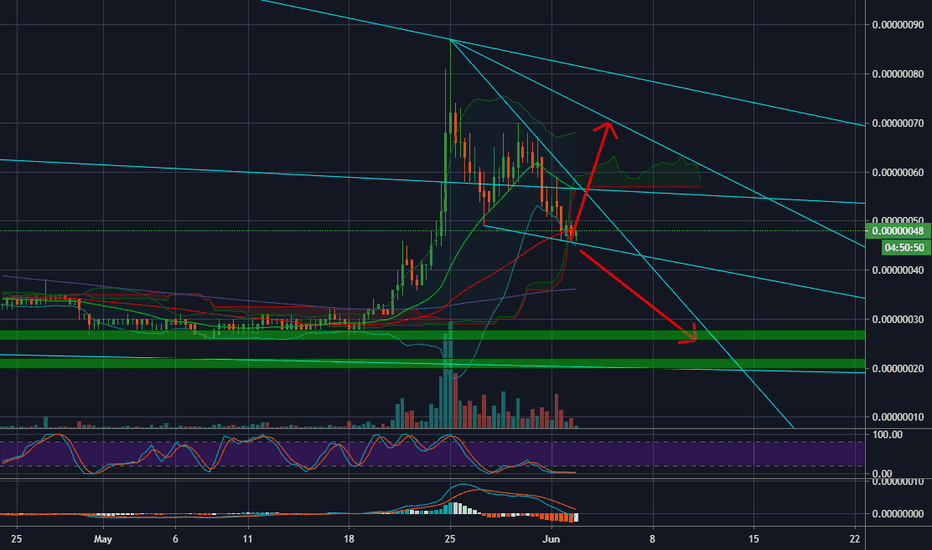Click the 100.00 stochastic scale label
Screen dimensions: 932x550
tap(887, 435)
